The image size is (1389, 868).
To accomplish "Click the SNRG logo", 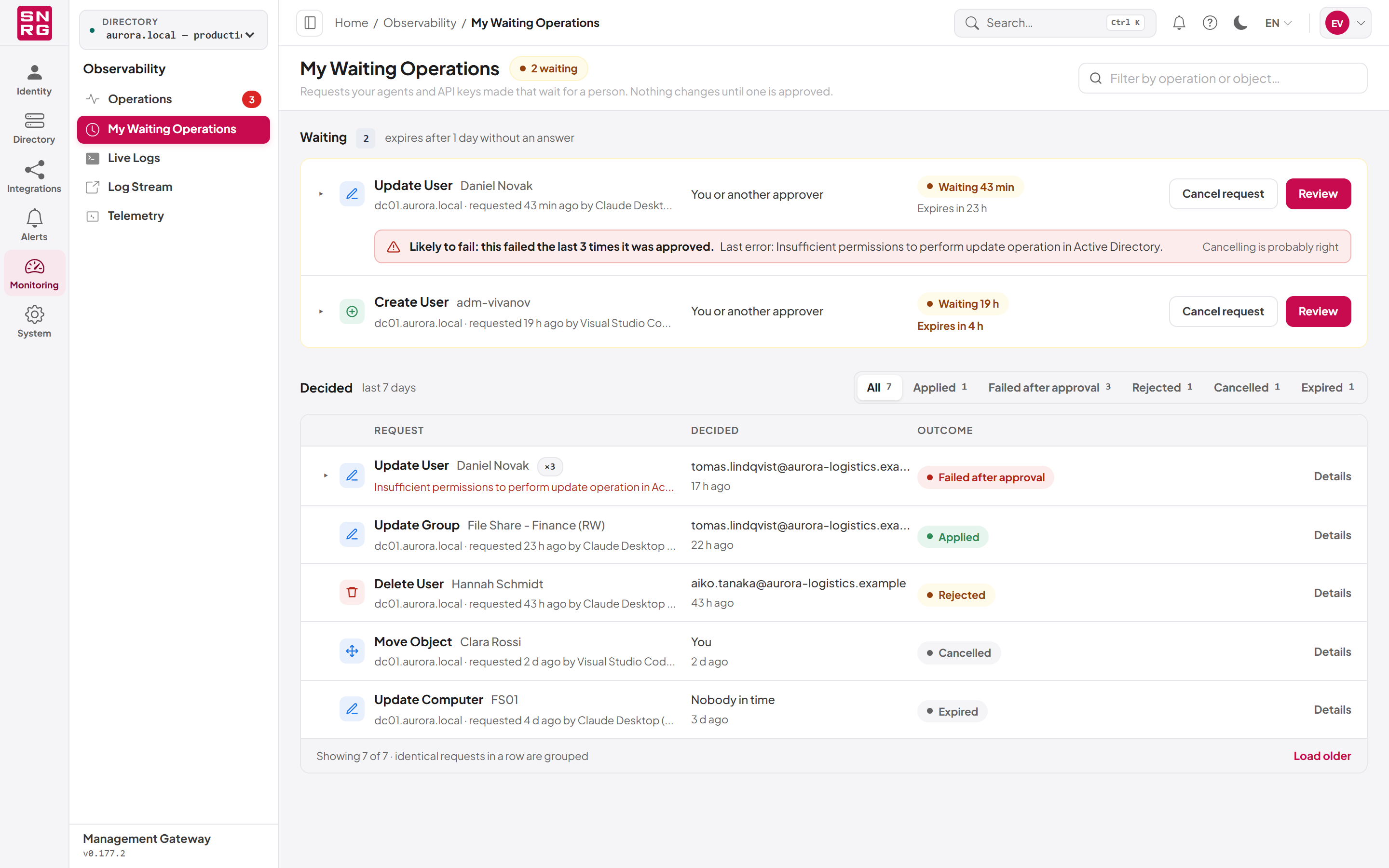I will pos(34,23).
